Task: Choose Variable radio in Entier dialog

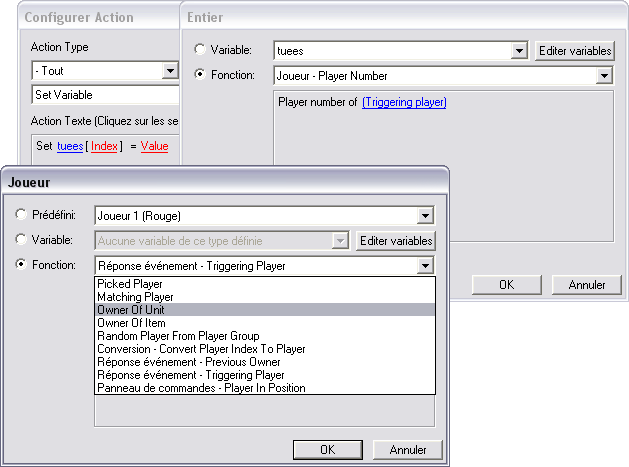Action: point(201,50)
